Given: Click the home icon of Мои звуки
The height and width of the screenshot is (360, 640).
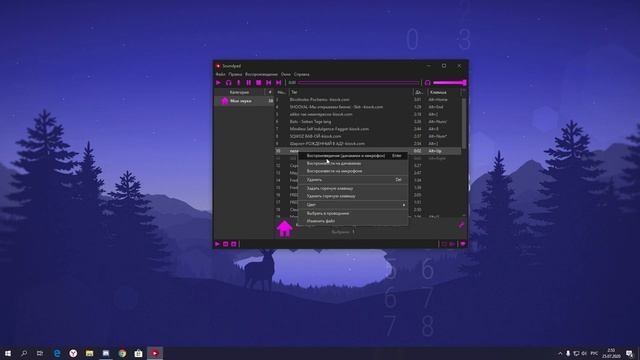Looking at the screenshot, I should tap(224, 101).
